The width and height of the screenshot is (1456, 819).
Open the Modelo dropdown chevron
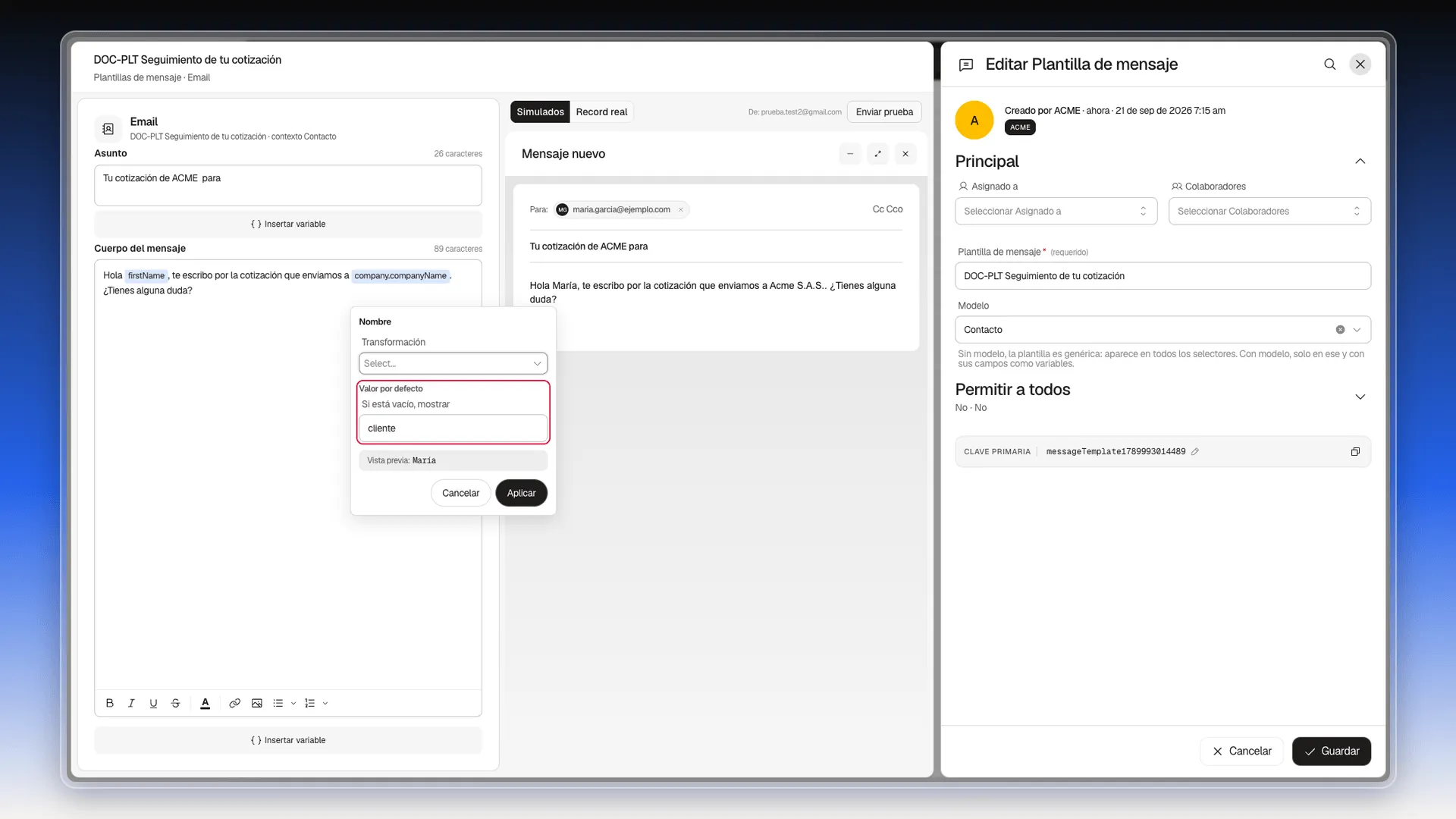click(1357, 330)
